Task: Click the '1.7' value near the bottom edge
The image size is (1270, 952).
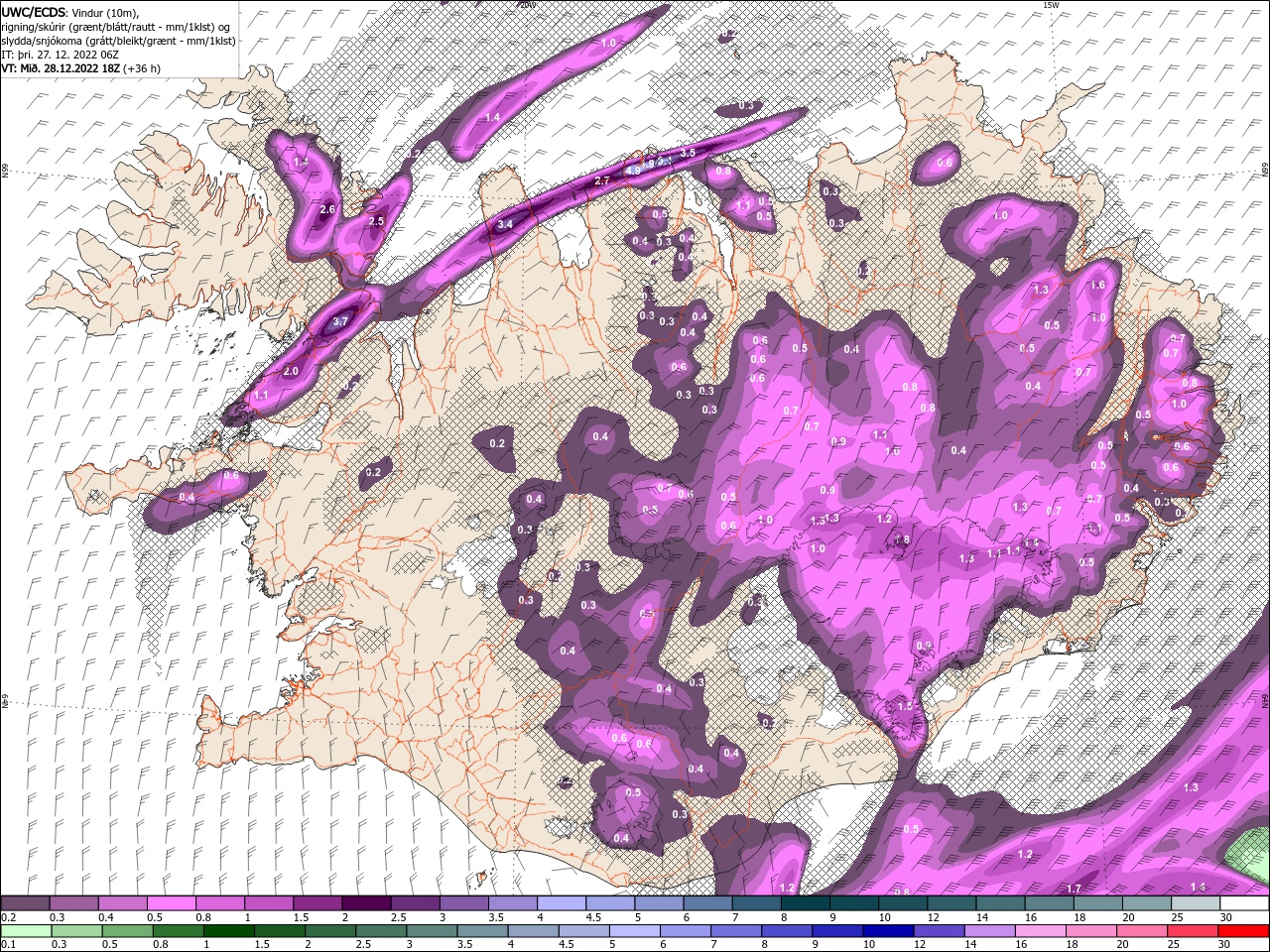Action: coord(1074,889)
